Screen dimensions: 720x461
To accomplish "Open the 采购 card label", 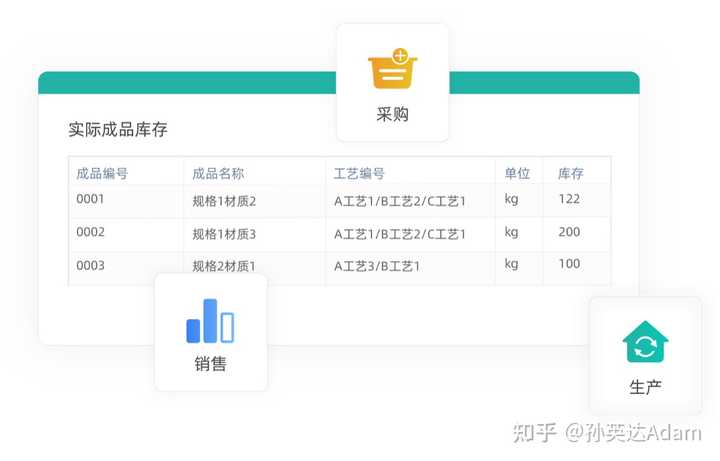I will tap(393, 114).
